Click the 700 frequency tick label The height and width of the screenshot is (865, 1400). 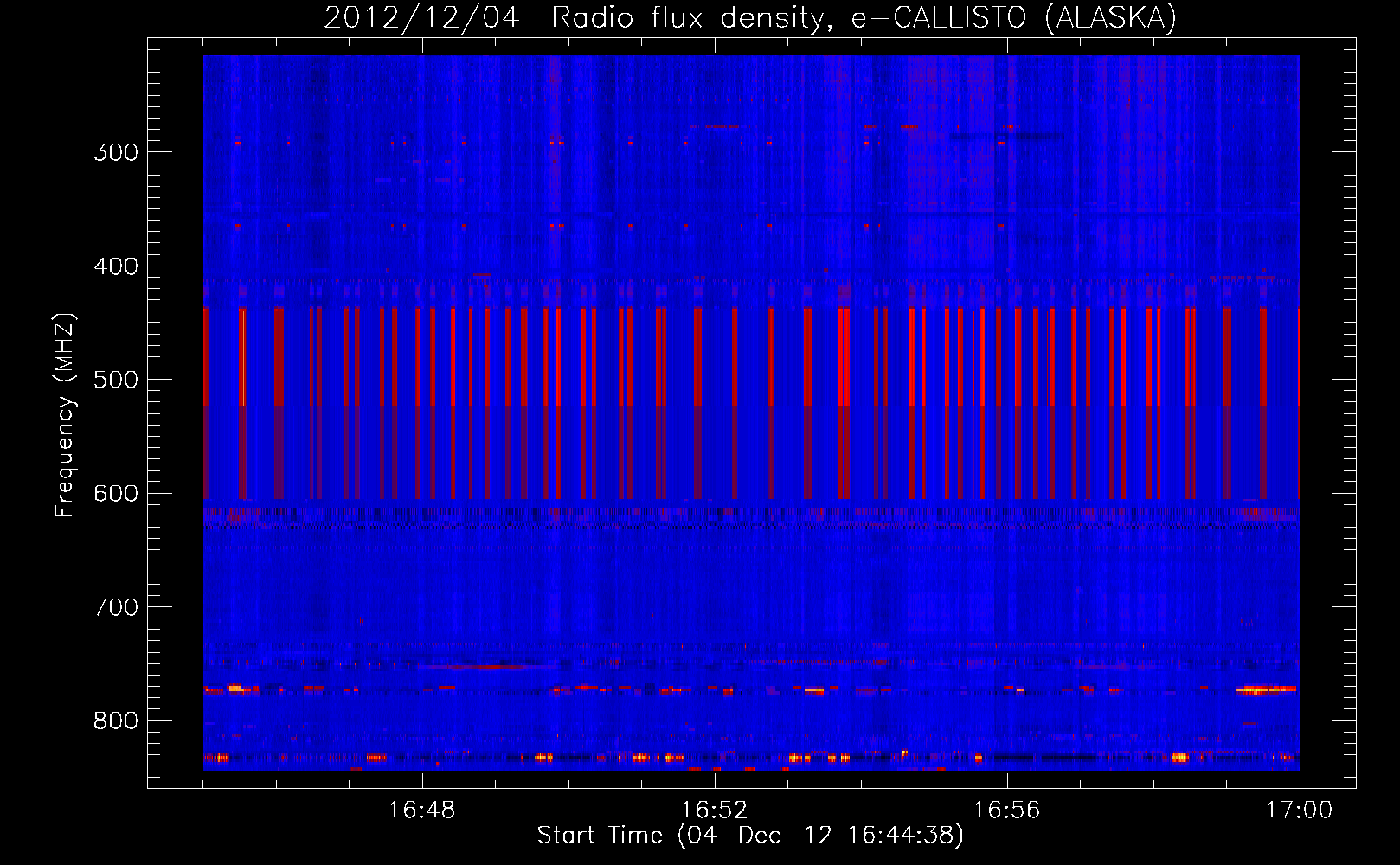116,607
